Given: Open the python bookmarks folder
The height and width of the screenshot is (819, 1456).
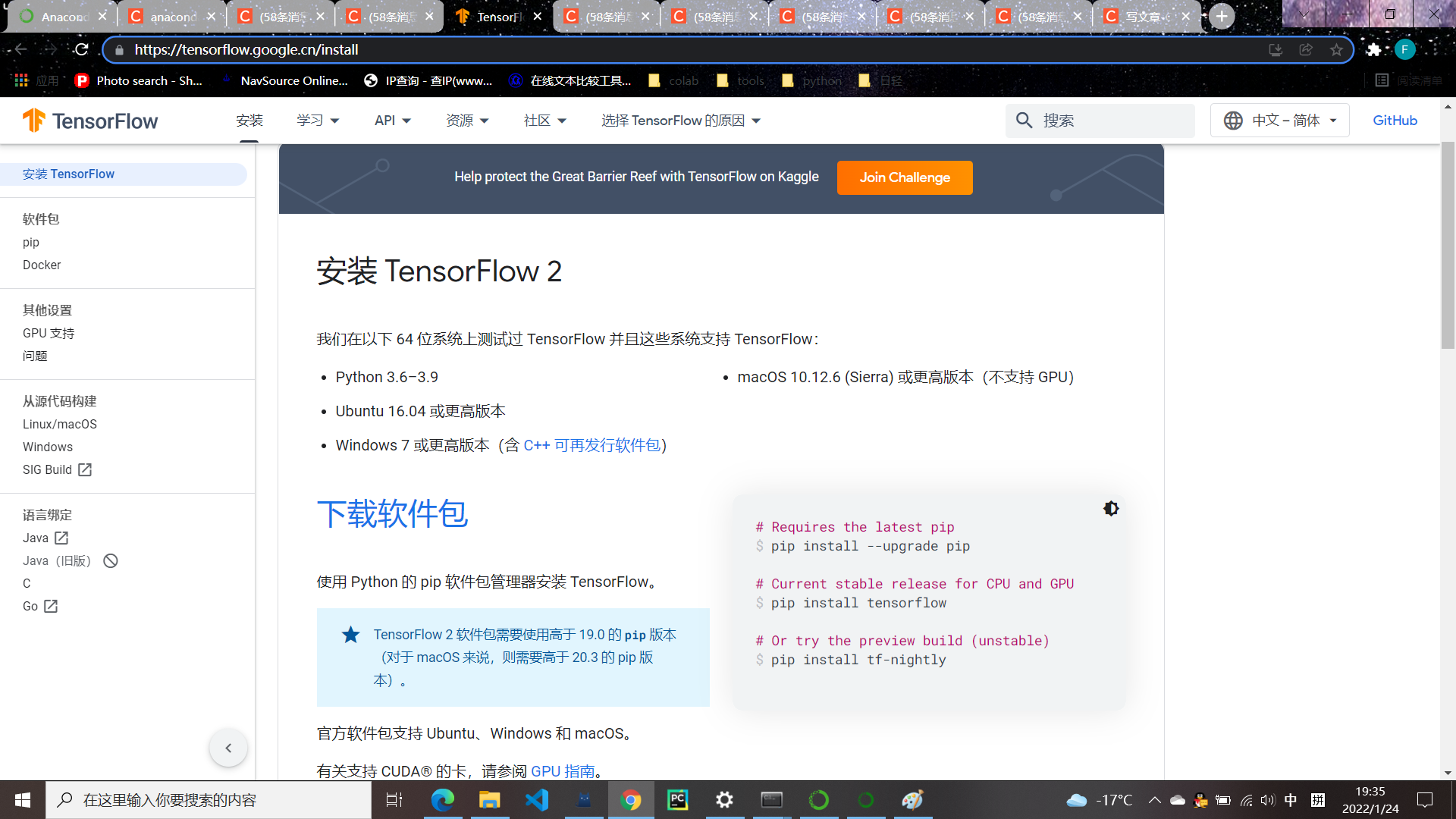Looking at the screenshot, I should [812, 80].
